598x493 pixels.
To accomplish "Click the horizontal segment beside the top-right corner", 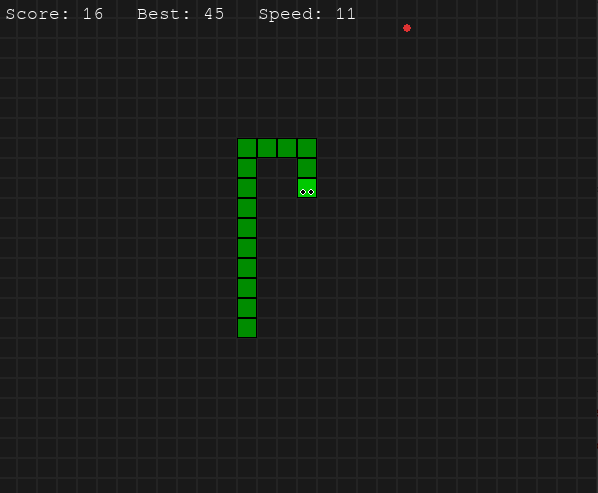I will point(287,148).
